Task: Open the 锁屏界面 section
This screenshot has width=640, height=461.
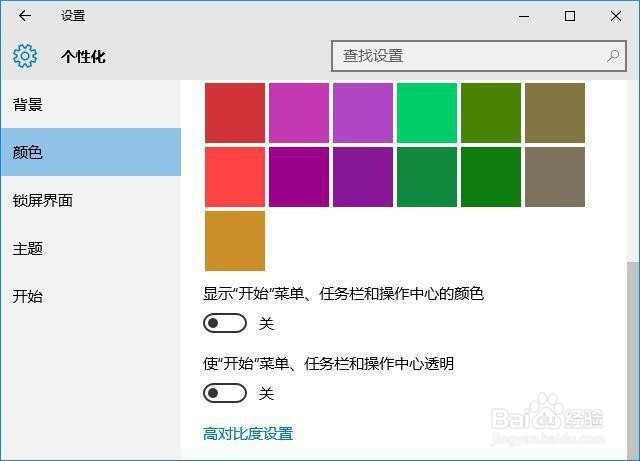Action: [x=91, y=200]
